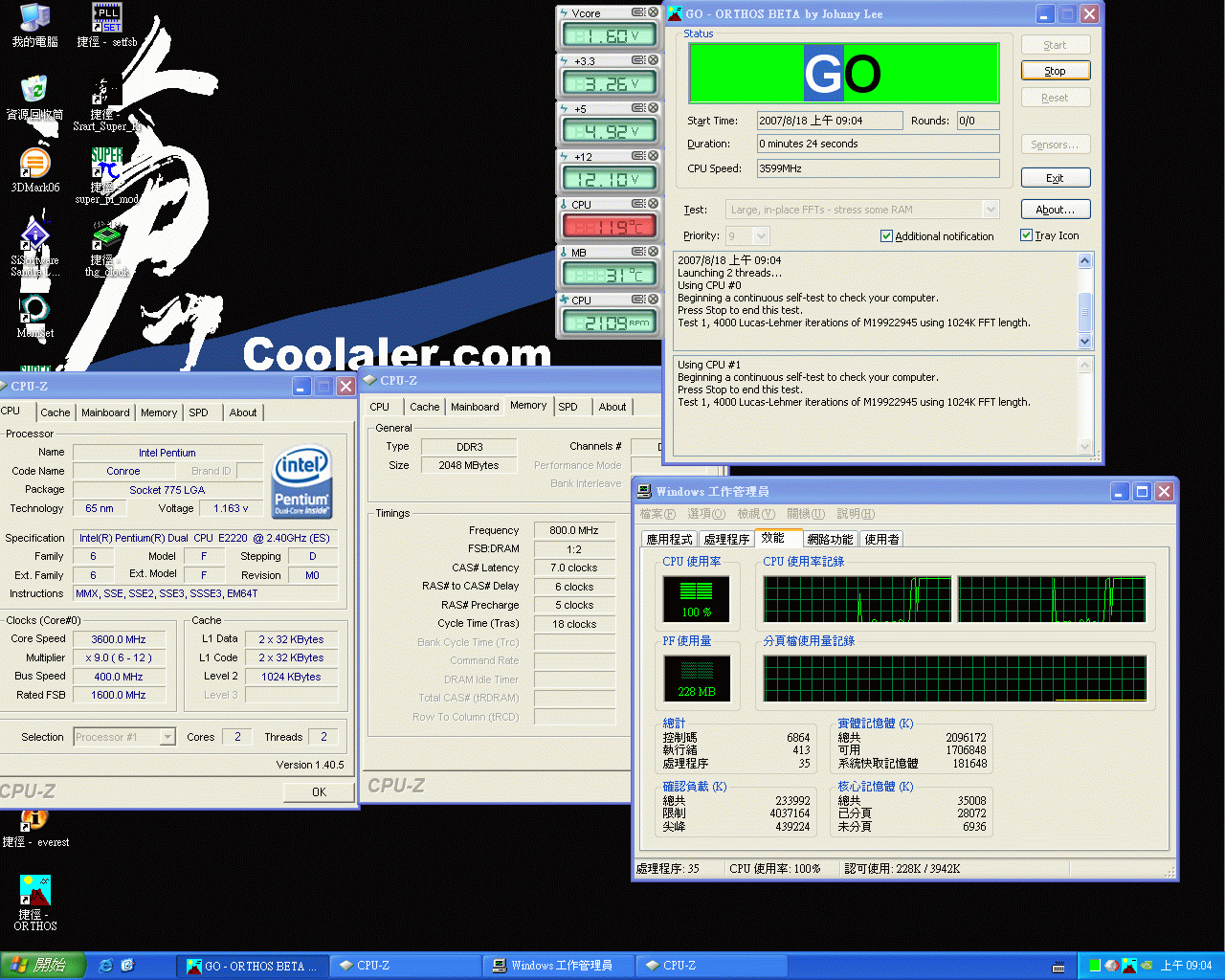1225x980 pixels.
Task: Click the scrollbar thumb of the CPU #0 log
Action: pyautogui.click(x=1084, y=310)
